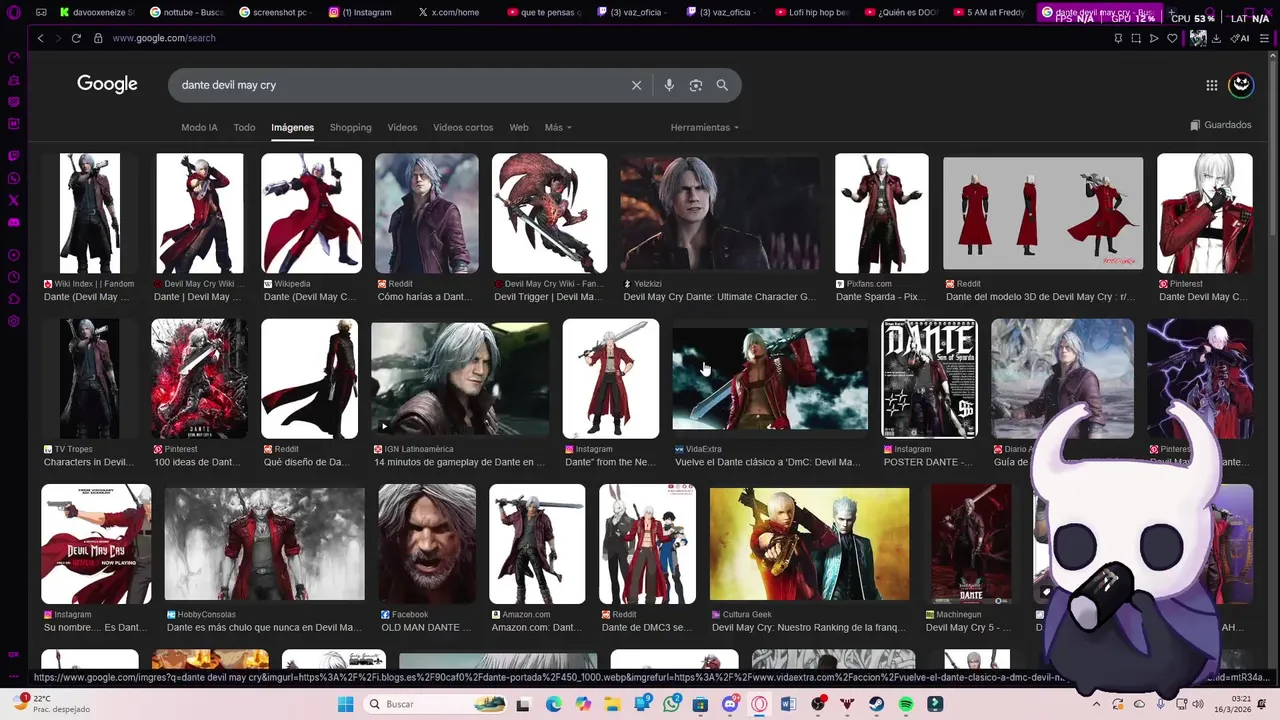This screenshot has height=720, width=1280.
Task: Open Steam from taskbar
Action: 877,704
